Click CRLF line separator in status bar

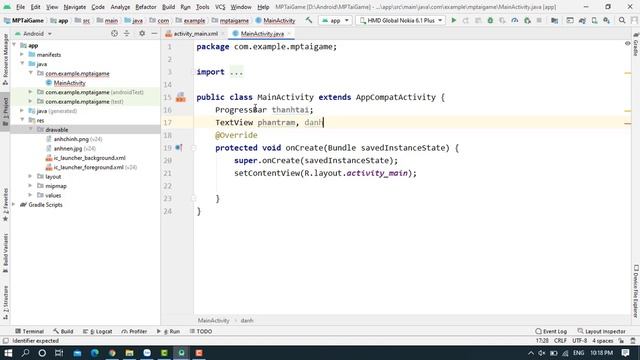[x=560, y=341]
